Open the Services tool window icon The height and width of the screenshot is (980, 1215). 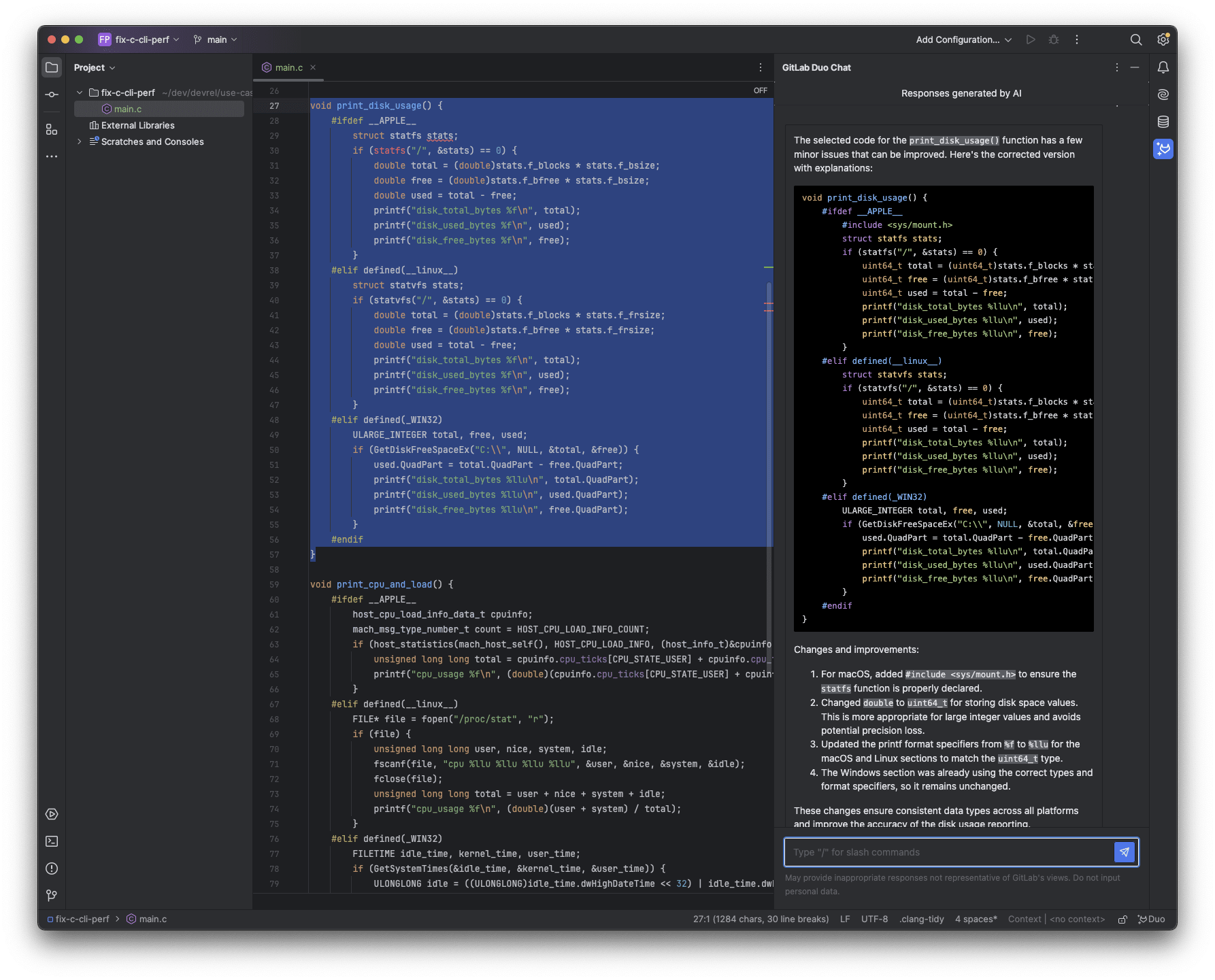coord(52,814)
